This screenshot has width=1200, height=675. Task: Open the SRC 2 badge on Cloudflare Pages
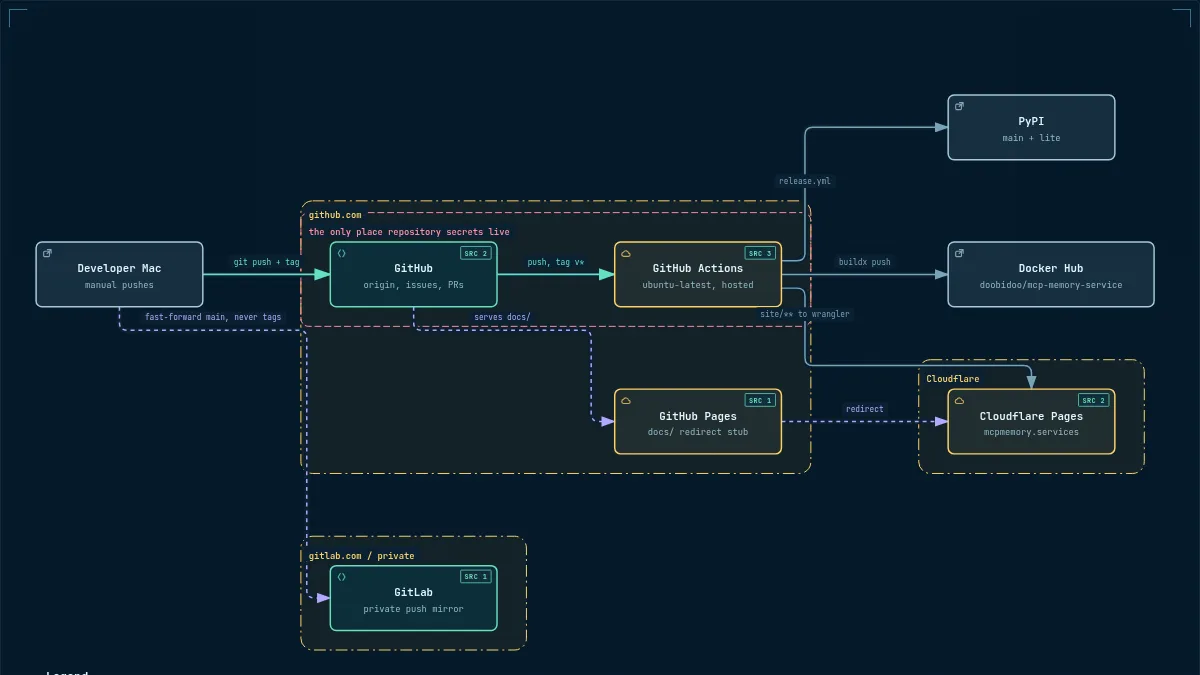pyautogui.click(x=1094, y=400)
